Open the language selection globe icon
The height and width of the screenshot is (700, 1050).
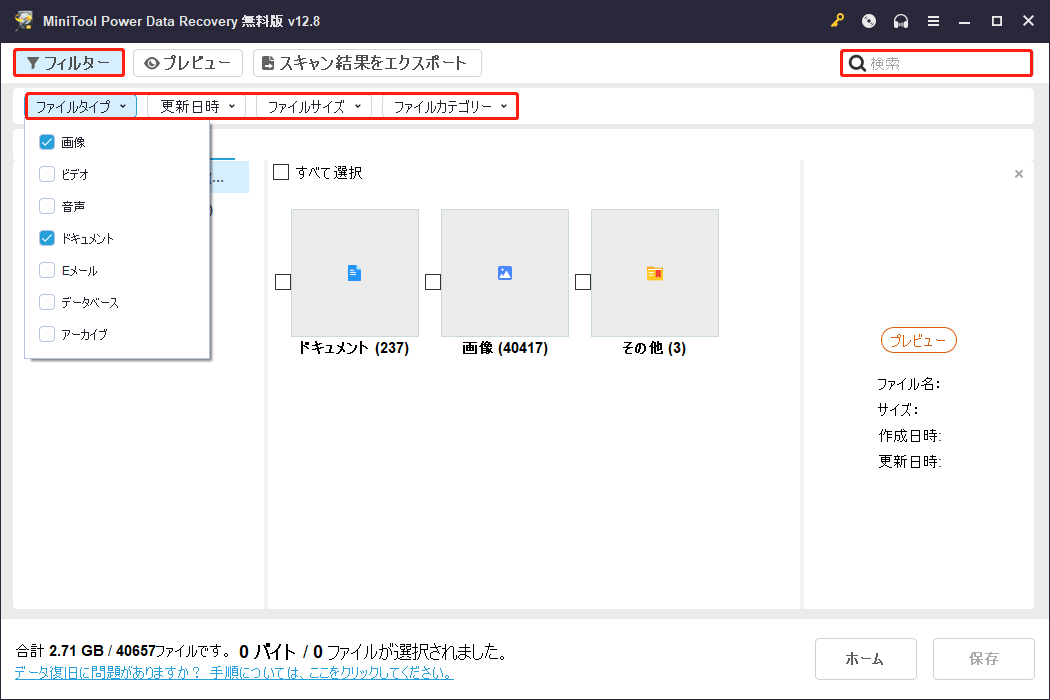[x=868, y=20]
